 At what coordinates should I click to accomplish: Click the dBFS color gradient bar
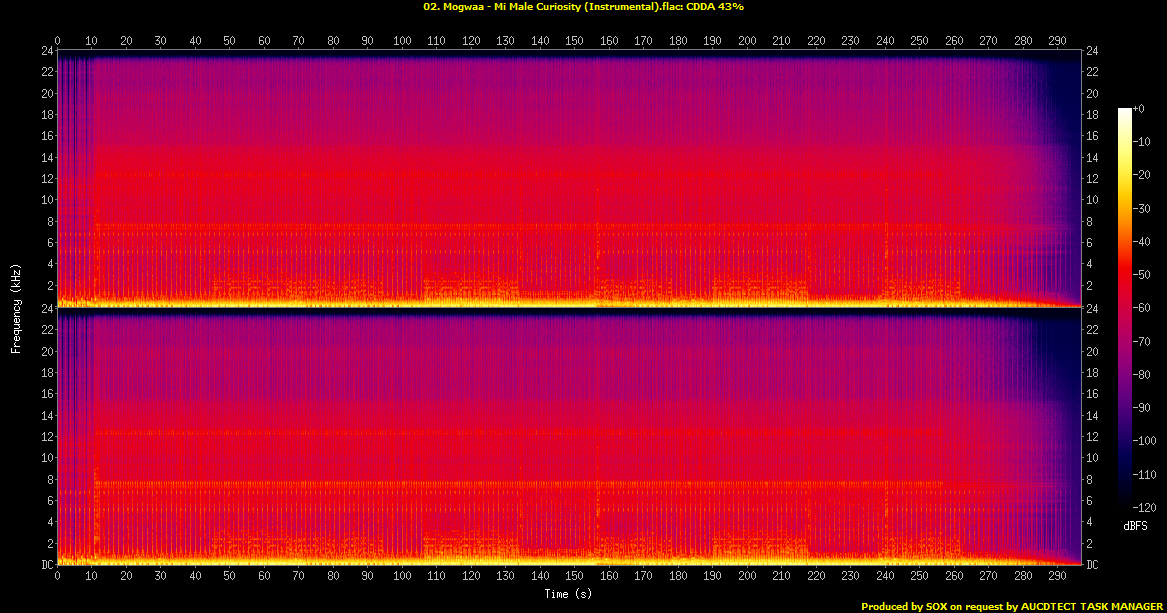[1125, 308]
